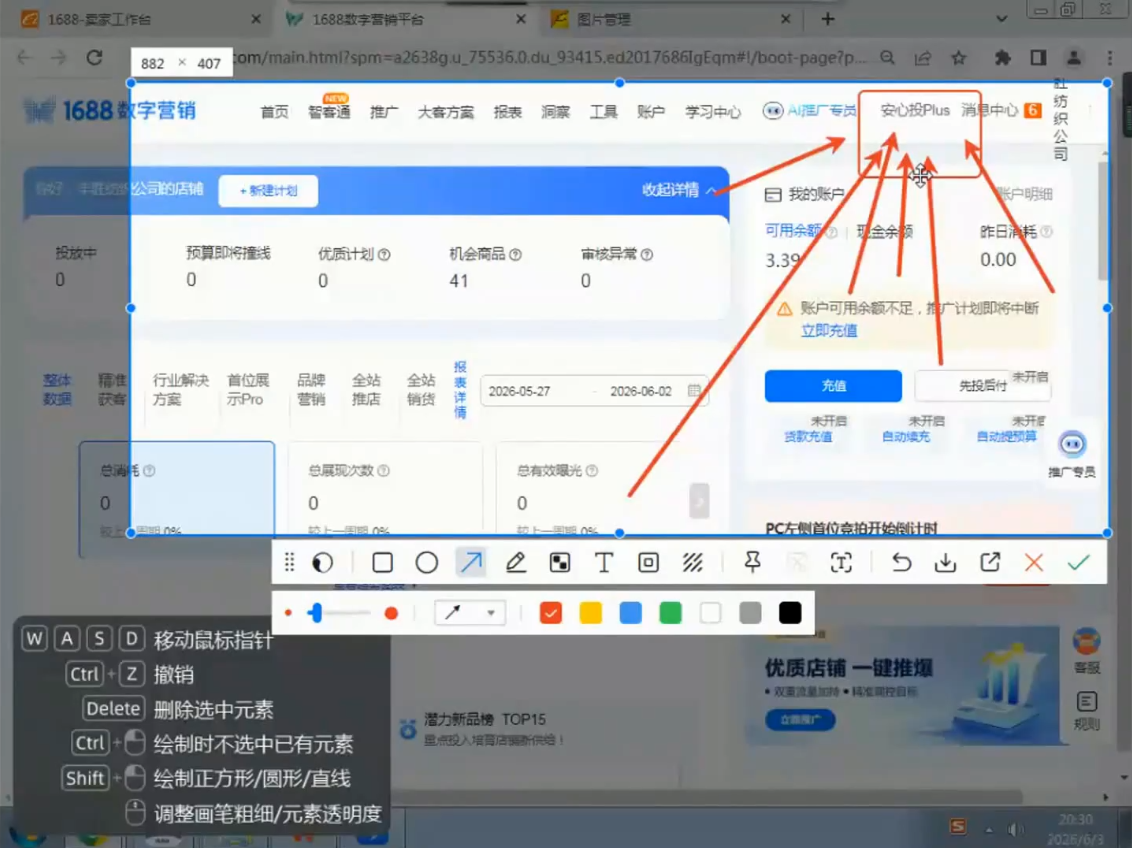
Task: Open 贷款充值 option
Action: click(808, 437)
